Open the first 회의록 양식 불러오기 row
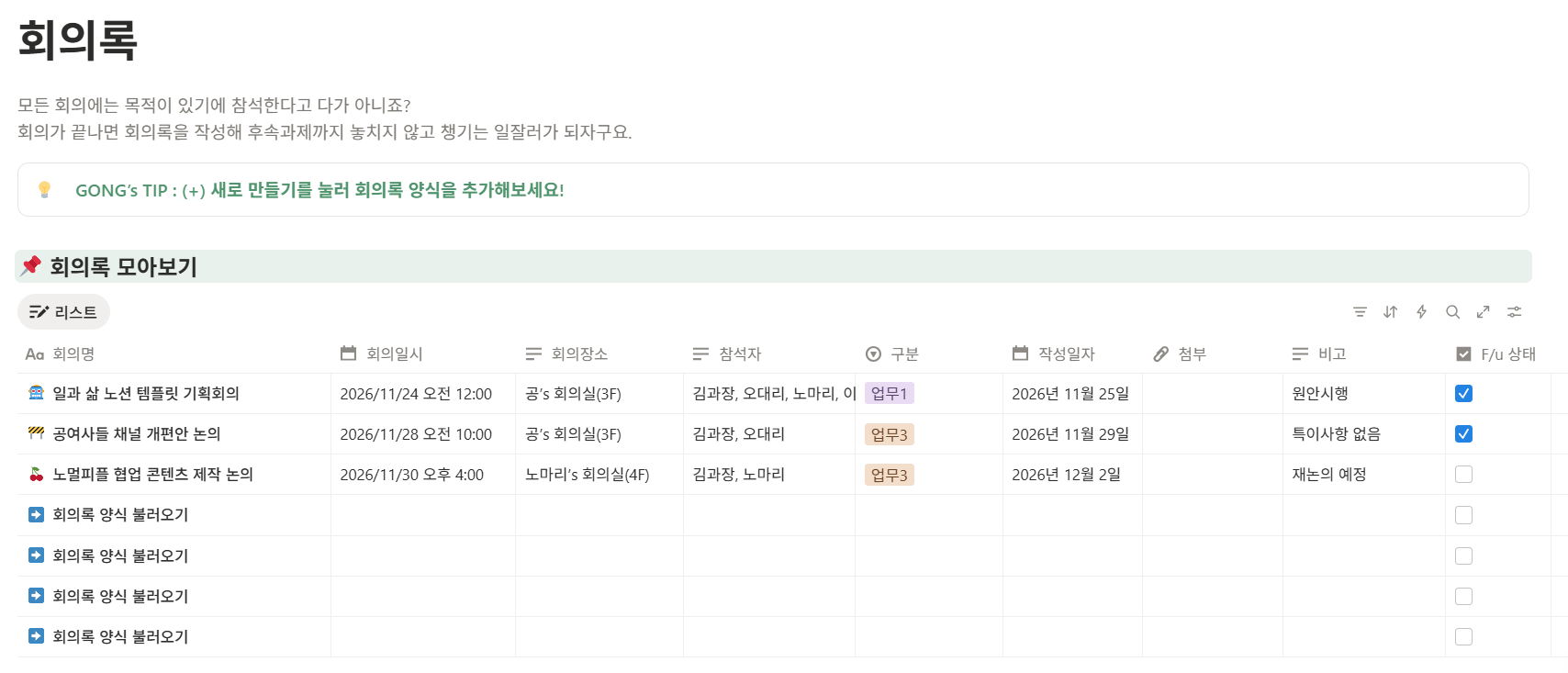This screenshot has width=1568, height=673. [x=120, y=515]
